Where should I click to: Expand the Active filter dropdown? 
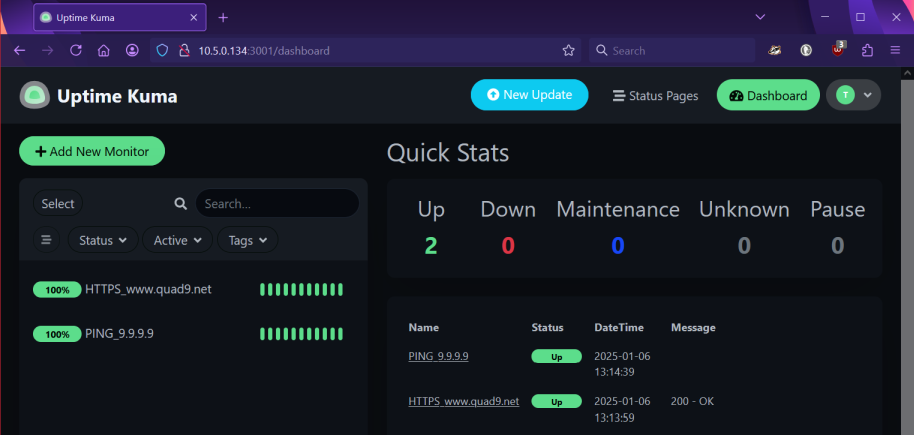[178, 240]
